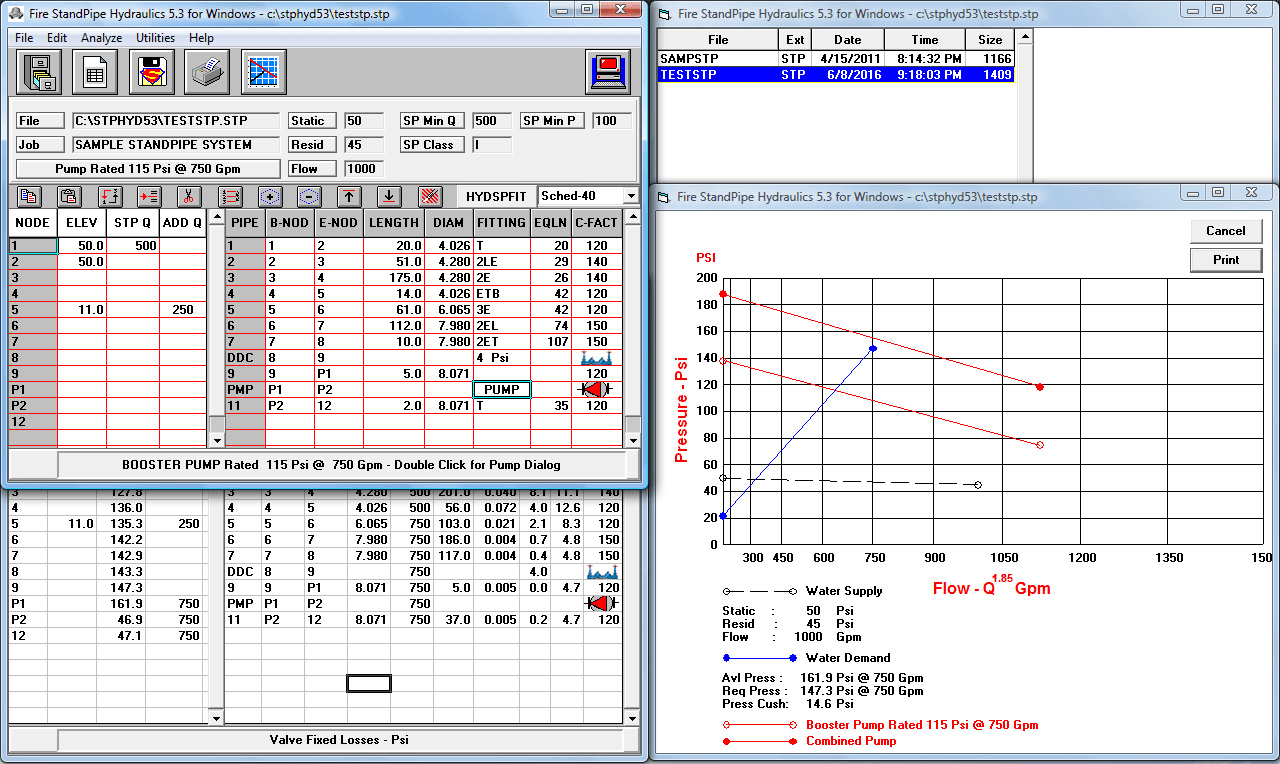Open the Sched-40 pipe schedule dropdown
Viewport: 1280px width, 764px height.
click(630, 196)
